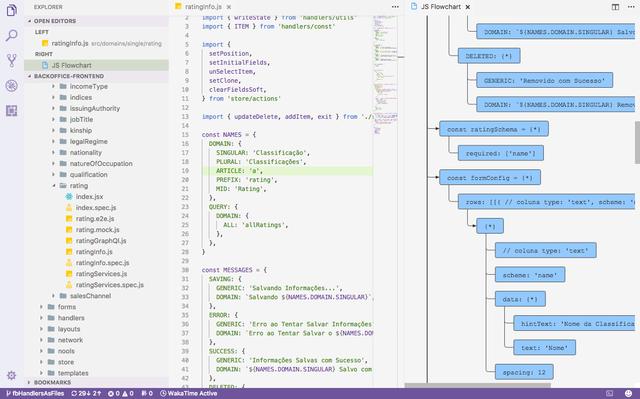The image size is (640, 399).
Task: Click the 'spacing: 12' flowchart node
Action: coord(524,372)
